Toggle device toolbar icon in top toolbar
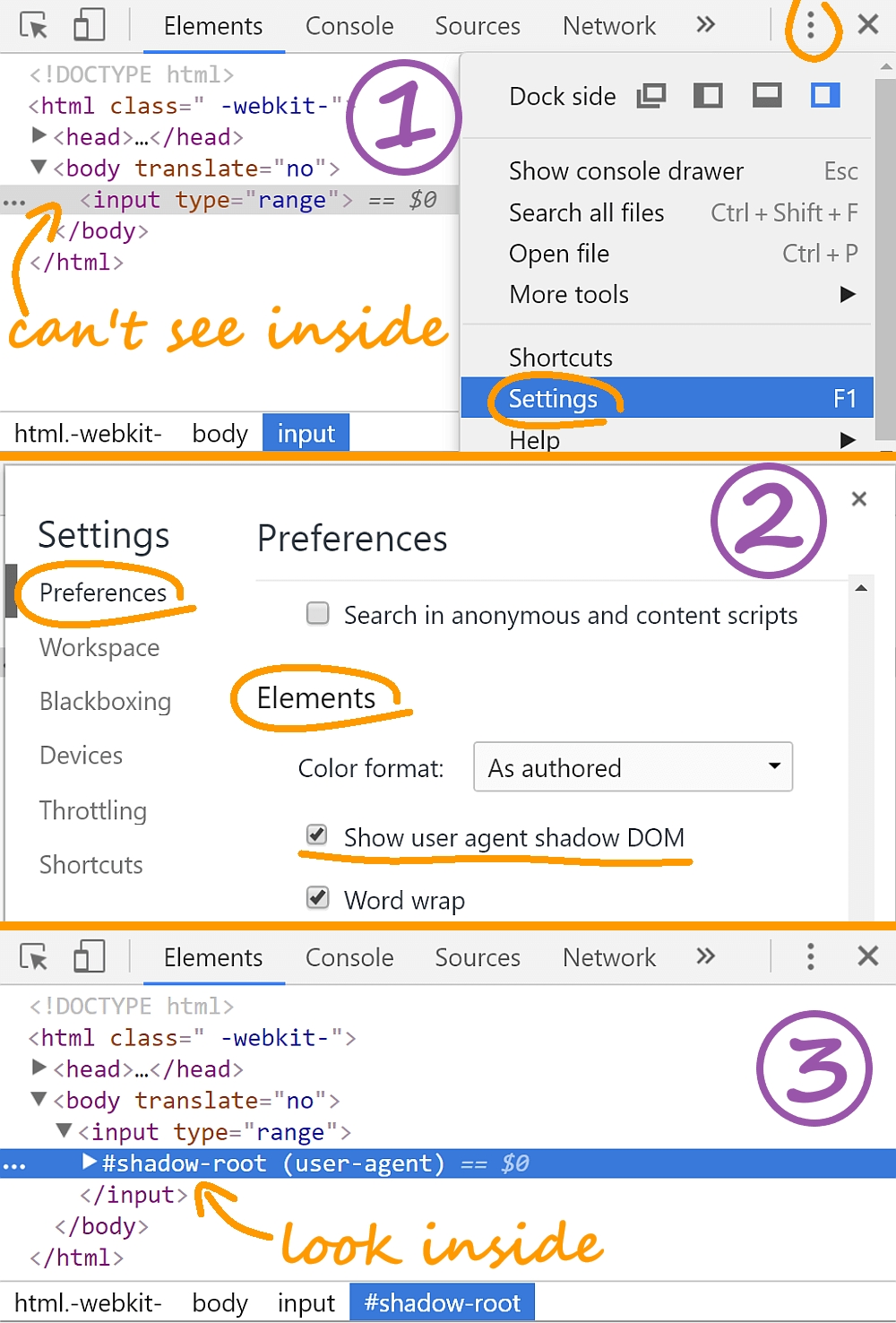 [x=89, y=25]
